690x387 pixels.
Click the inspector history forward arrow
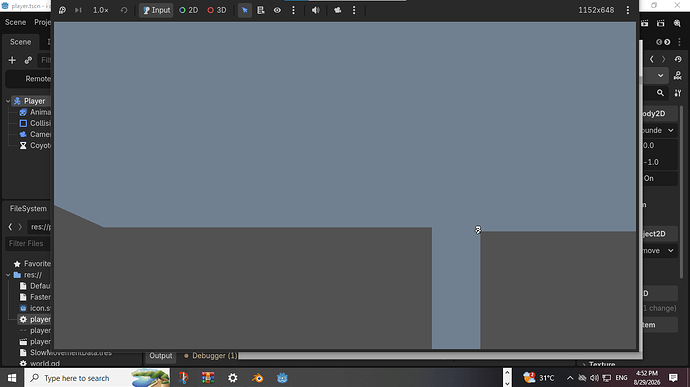(664, 59)
